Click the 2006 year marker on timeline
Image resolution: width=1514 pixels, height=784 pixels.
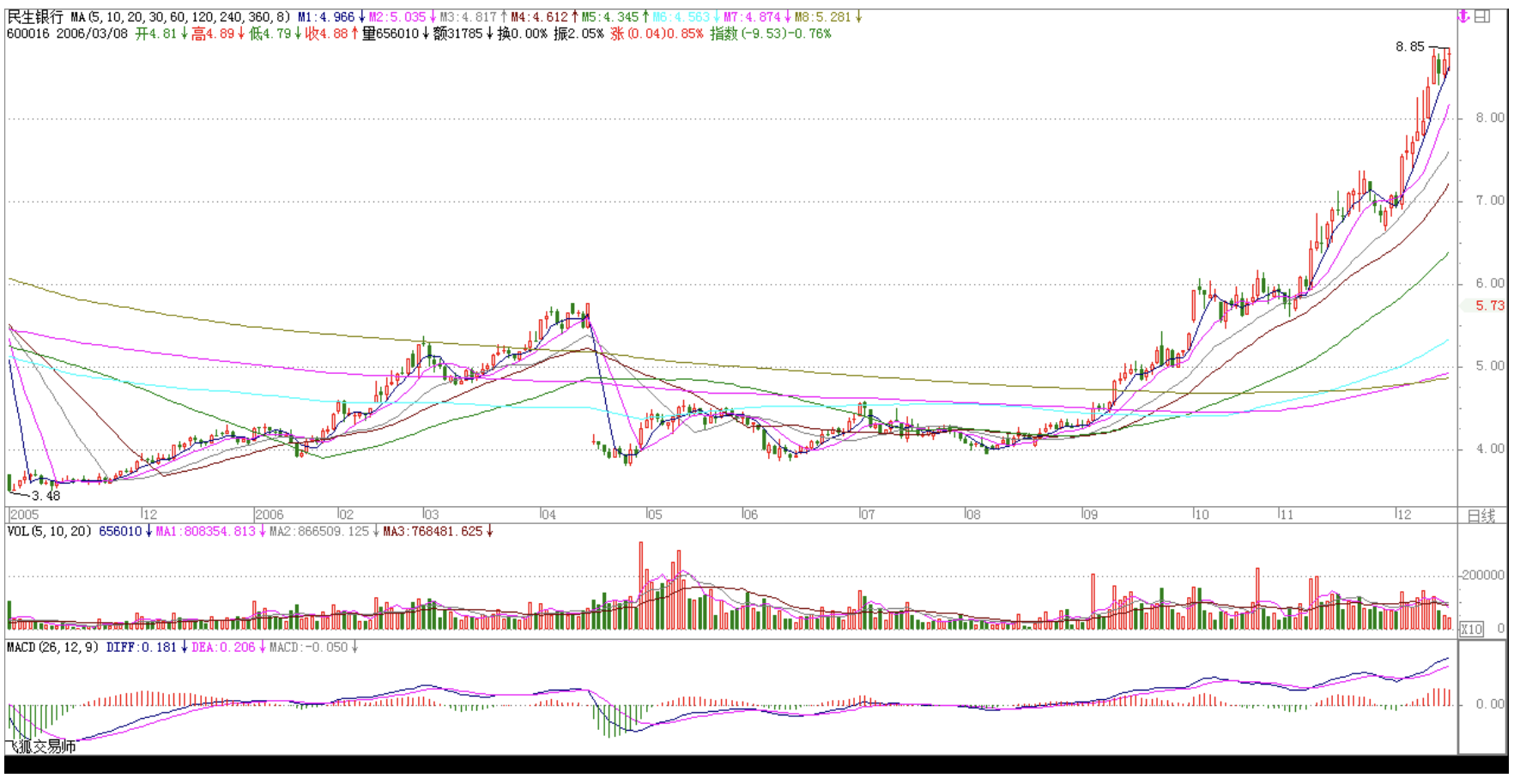pos(269,515)
